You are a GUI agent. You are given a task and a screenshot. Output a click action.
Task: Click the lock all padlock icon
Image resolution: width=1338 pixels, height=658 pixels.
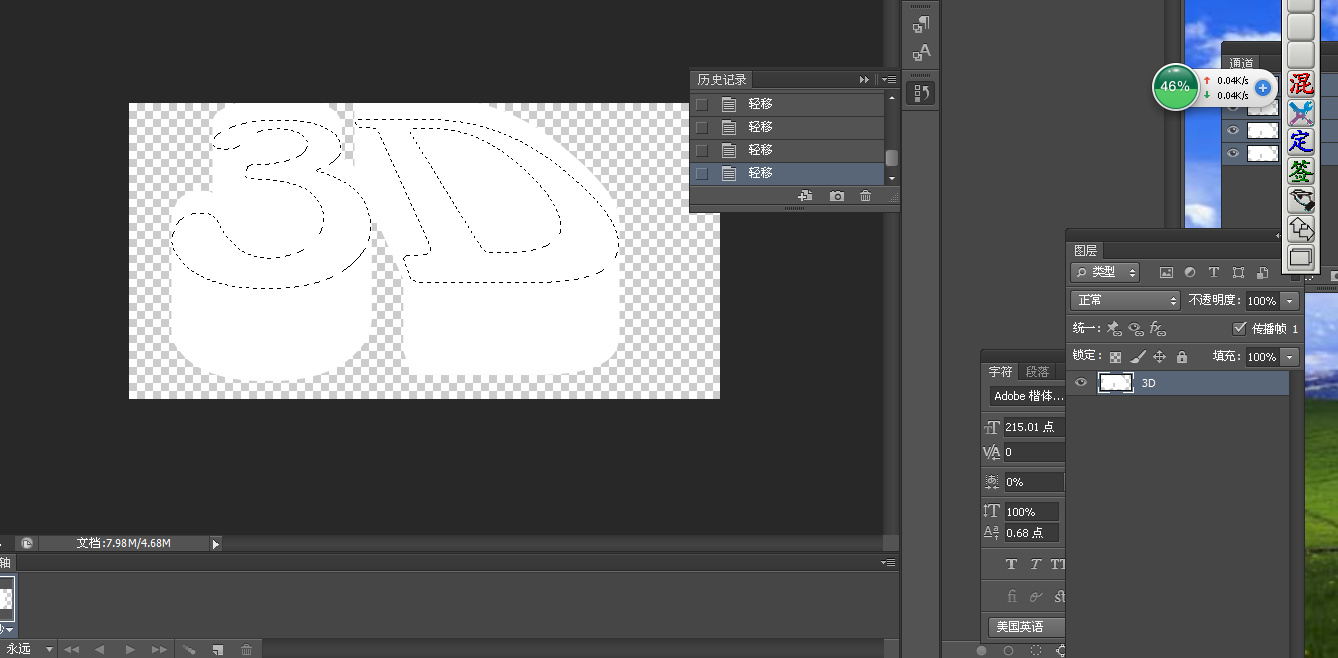pyautogui.click(x=1182, y=357)
